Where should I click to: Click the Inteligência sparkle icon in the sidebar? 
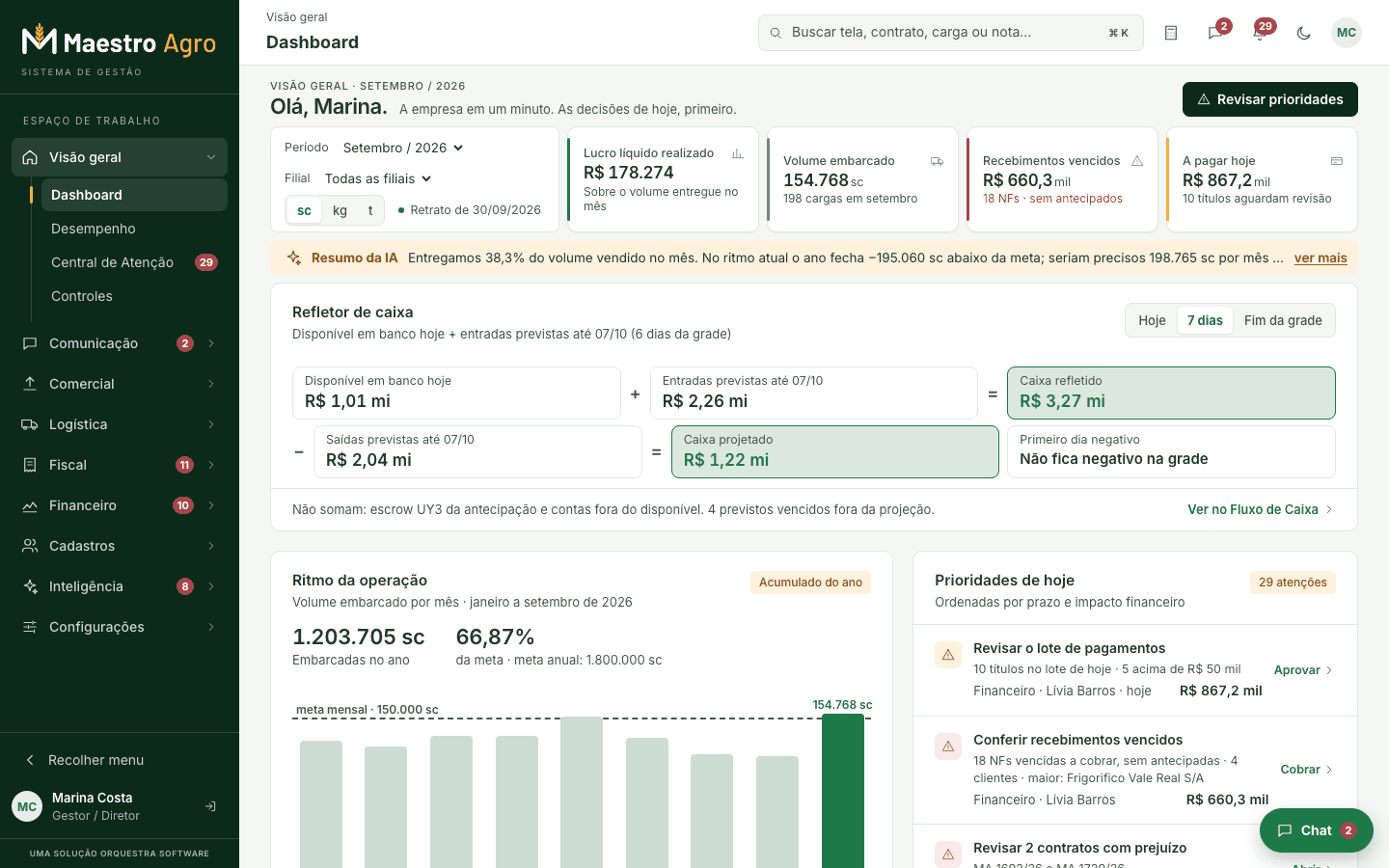(30, 586)
